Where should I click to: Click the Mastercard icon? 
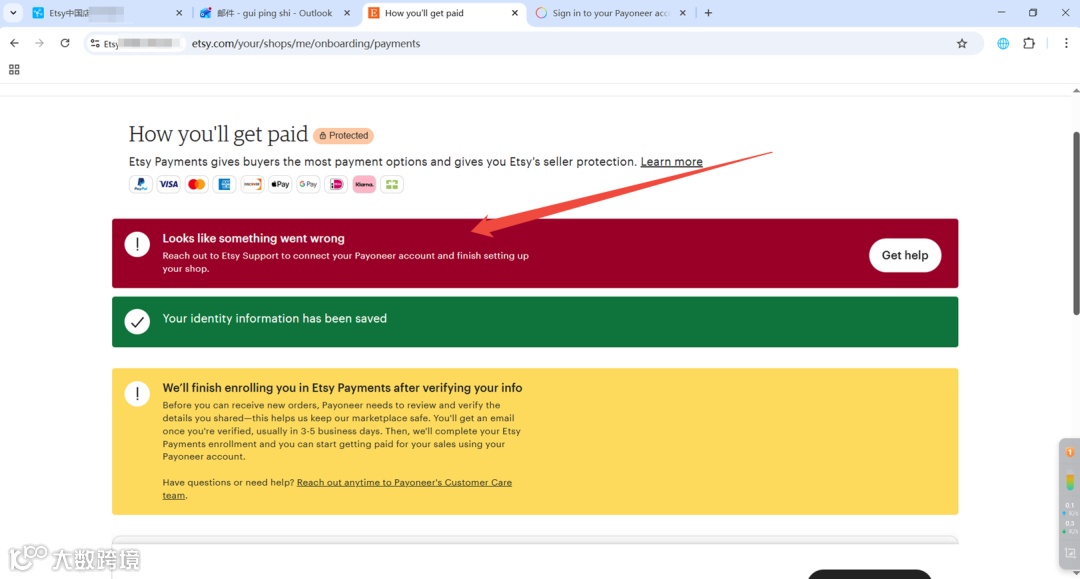[x=196, y=184]
